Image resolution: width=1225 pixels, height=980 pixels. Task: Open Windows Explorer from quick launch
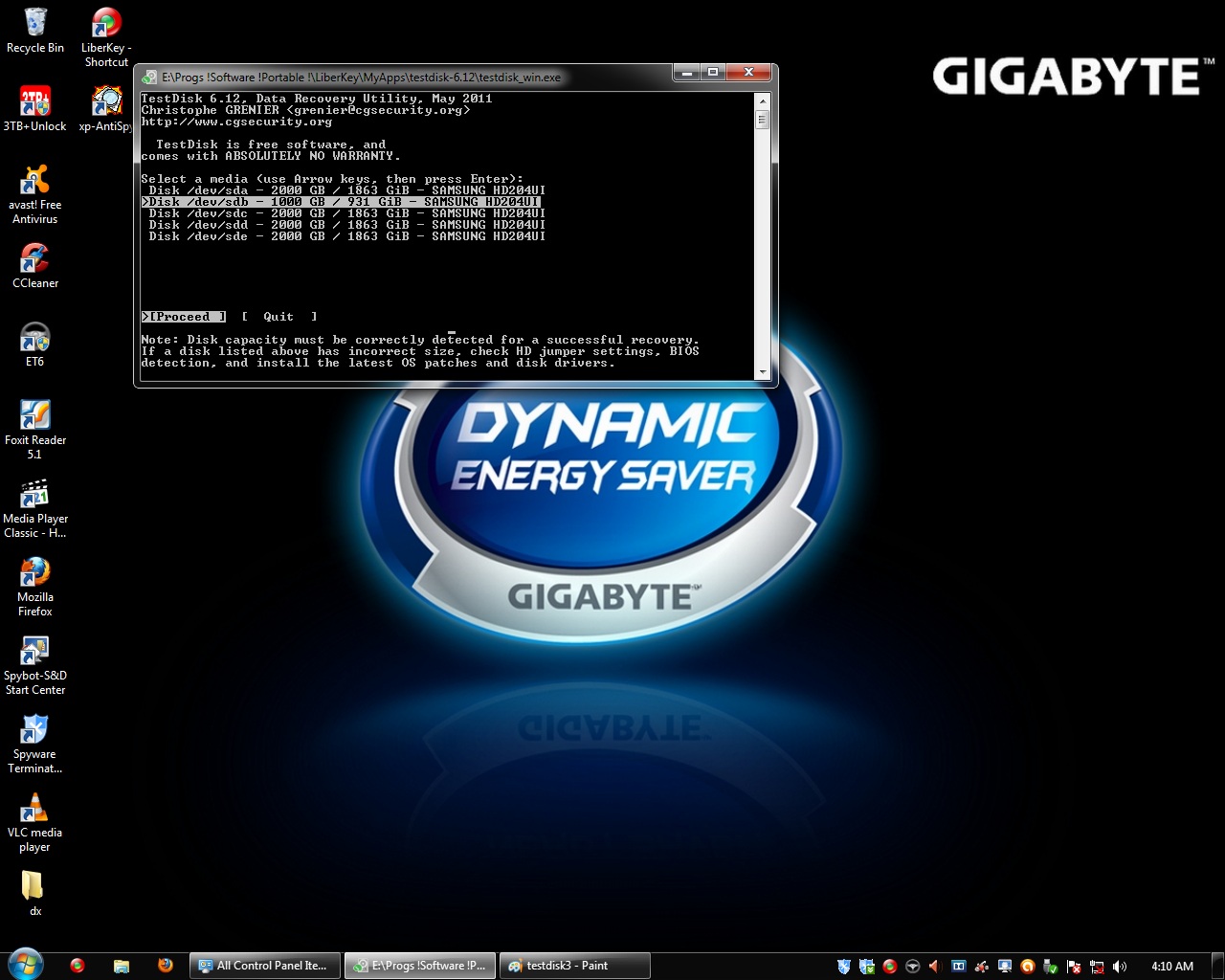click(122, 966)
